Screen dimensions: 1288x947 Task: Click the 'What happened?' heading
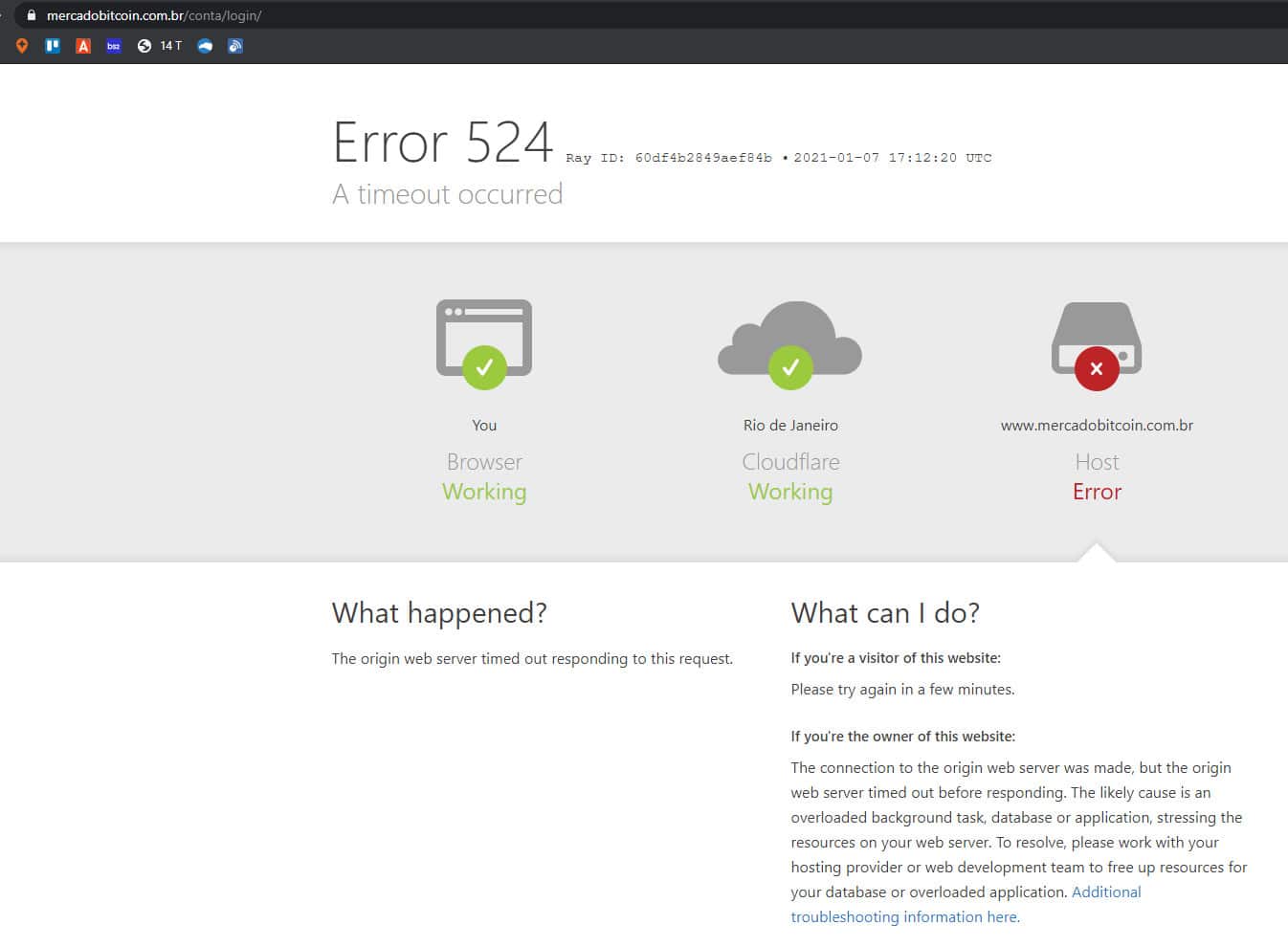click(x=439, y=613)
